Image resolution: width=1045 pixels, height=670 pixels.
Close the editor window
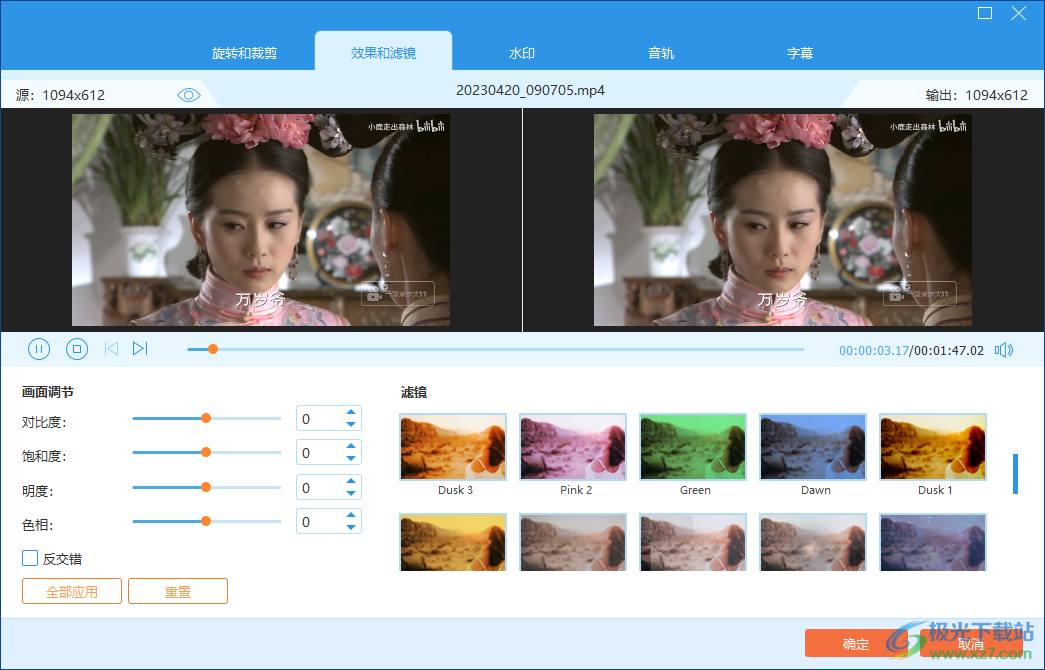tap(1018, 13)
